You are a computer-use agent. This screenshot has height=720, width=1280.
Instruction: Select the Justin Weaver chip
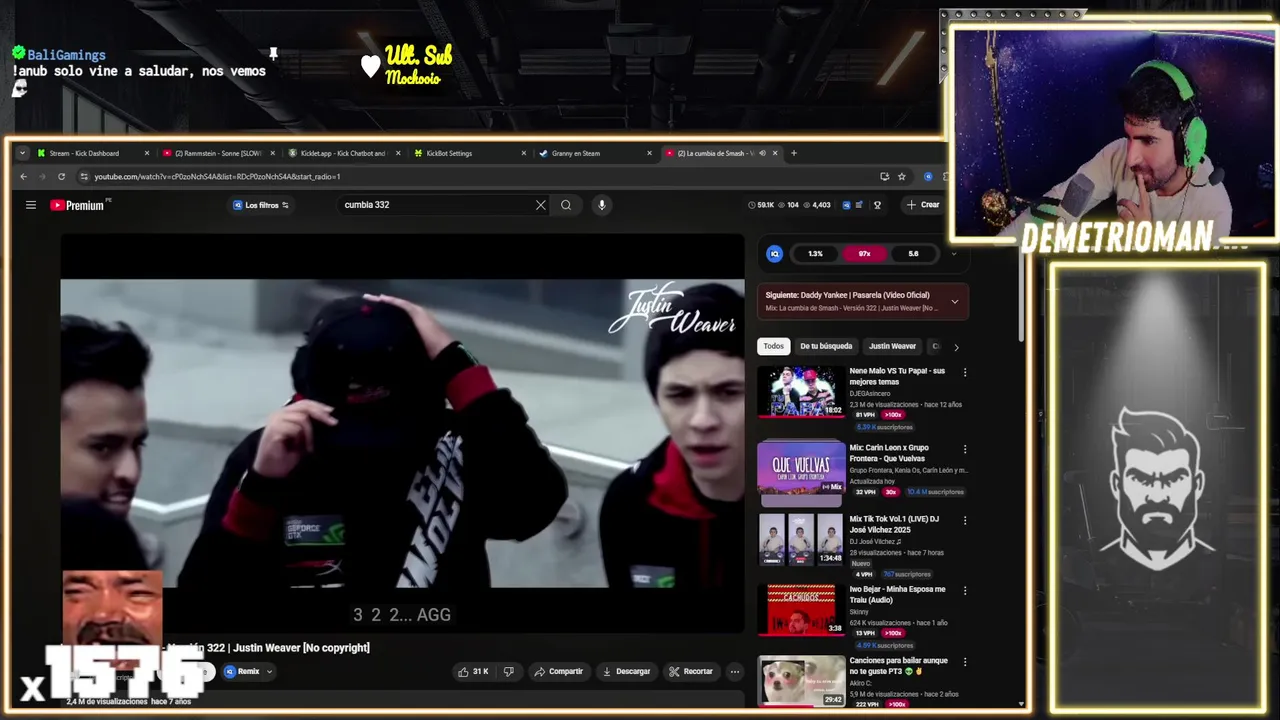[892, 346]
